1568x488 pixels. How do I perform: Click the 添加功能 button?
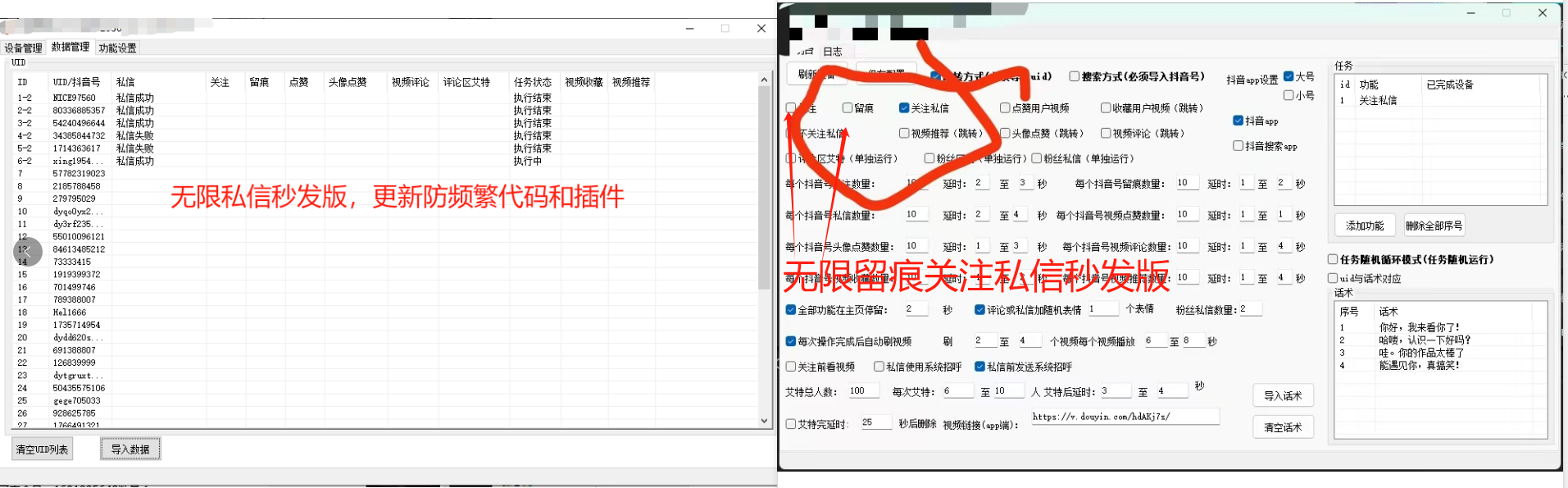tap(1365, 226)
